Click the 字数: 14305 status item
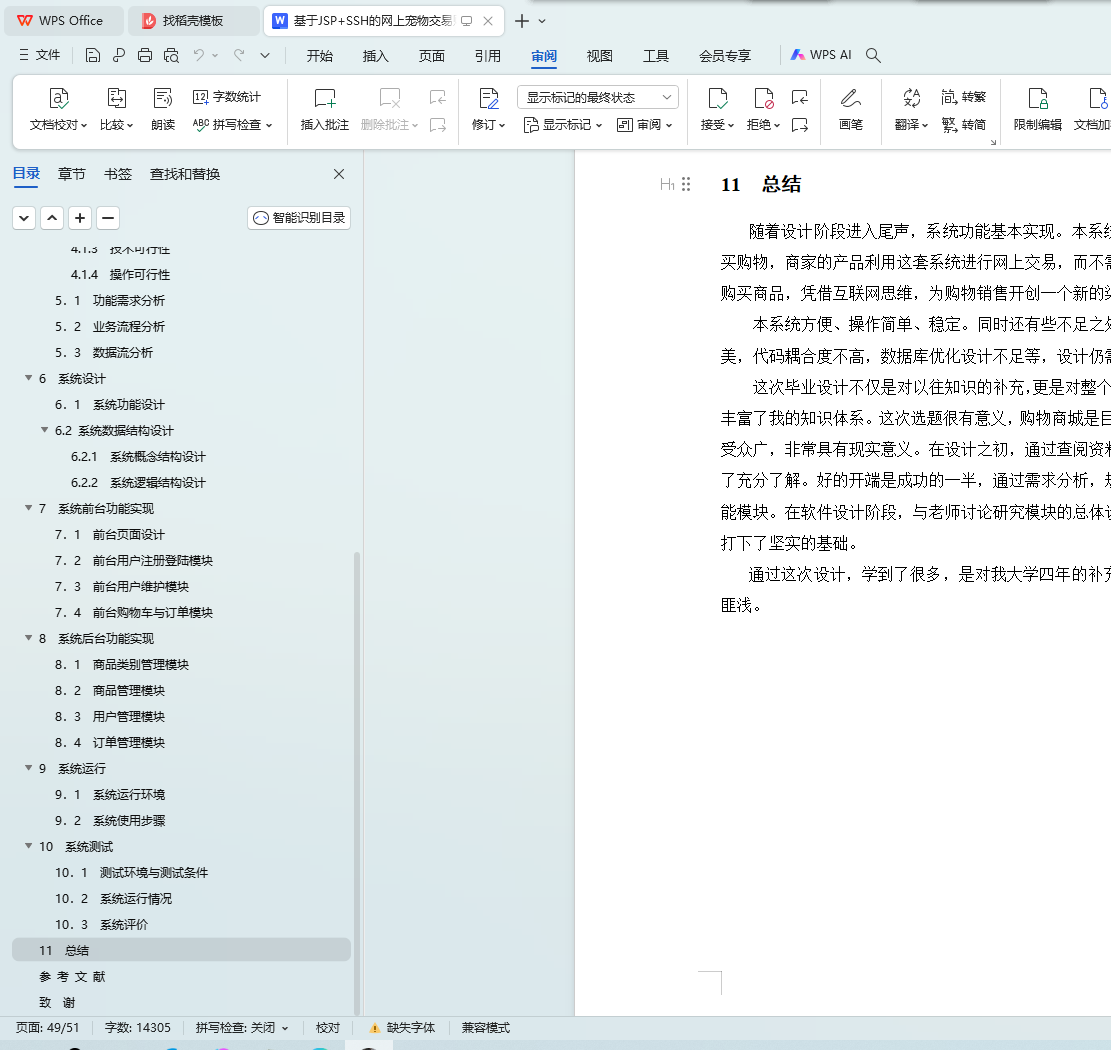Image resolution: width=1111 pixels, height=1050 pixels. click(137, 1027)
